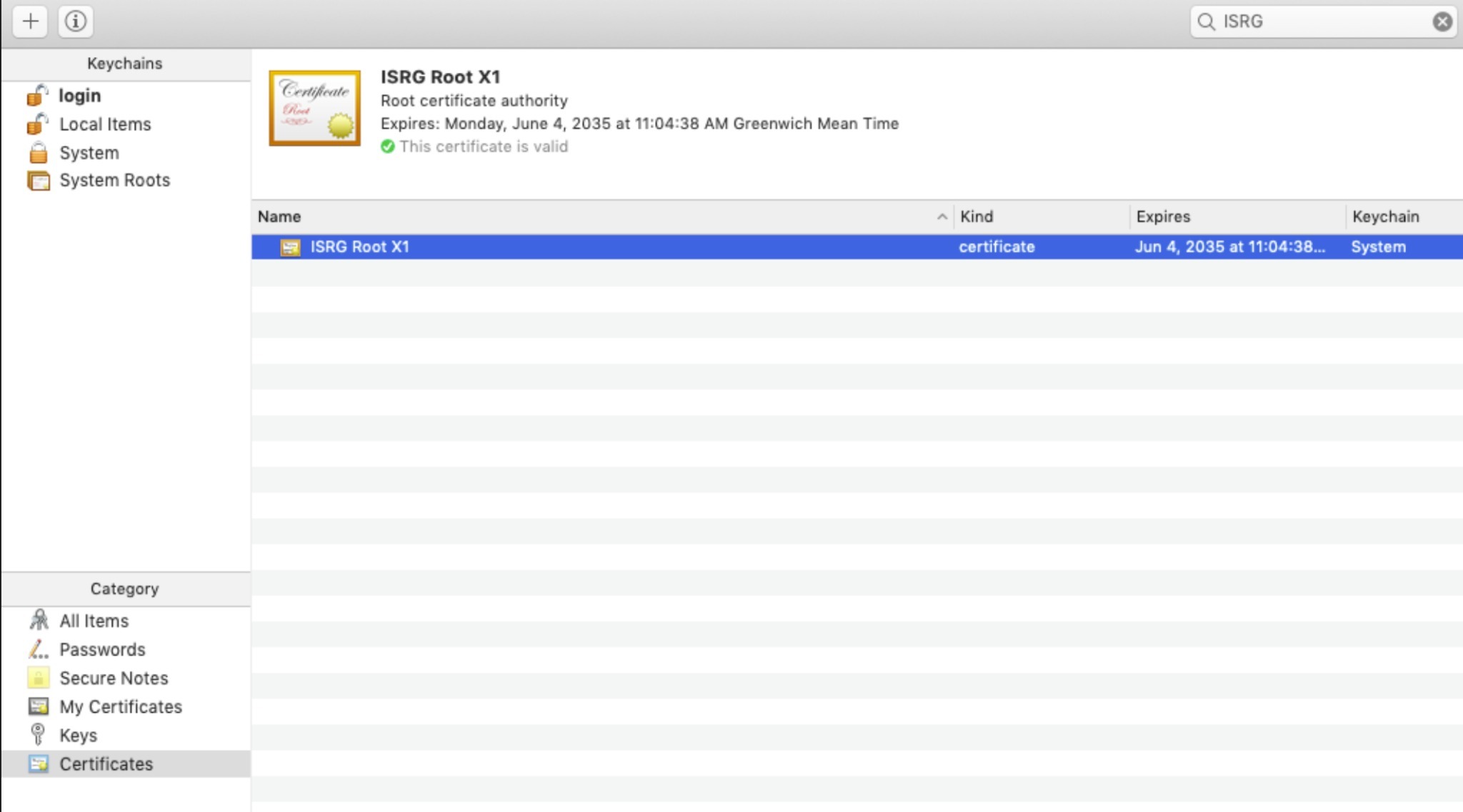Open the info inspector button
This screenshot has width=1463, height=812.
(x=76, y=21)
